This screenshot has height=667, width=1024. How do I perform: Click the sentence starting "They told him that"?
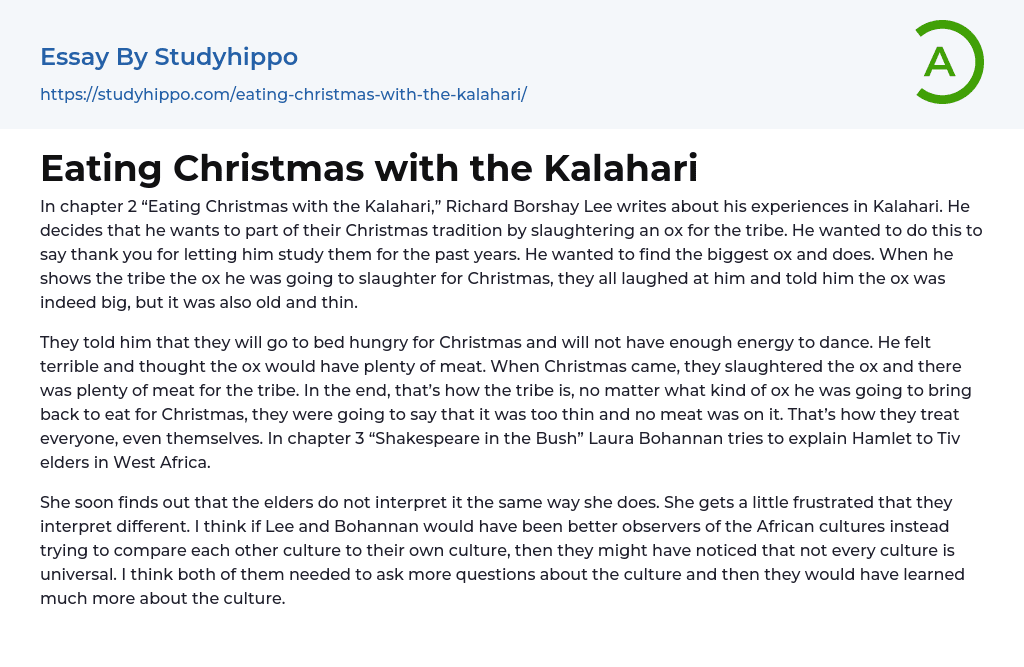pos(300,342)
